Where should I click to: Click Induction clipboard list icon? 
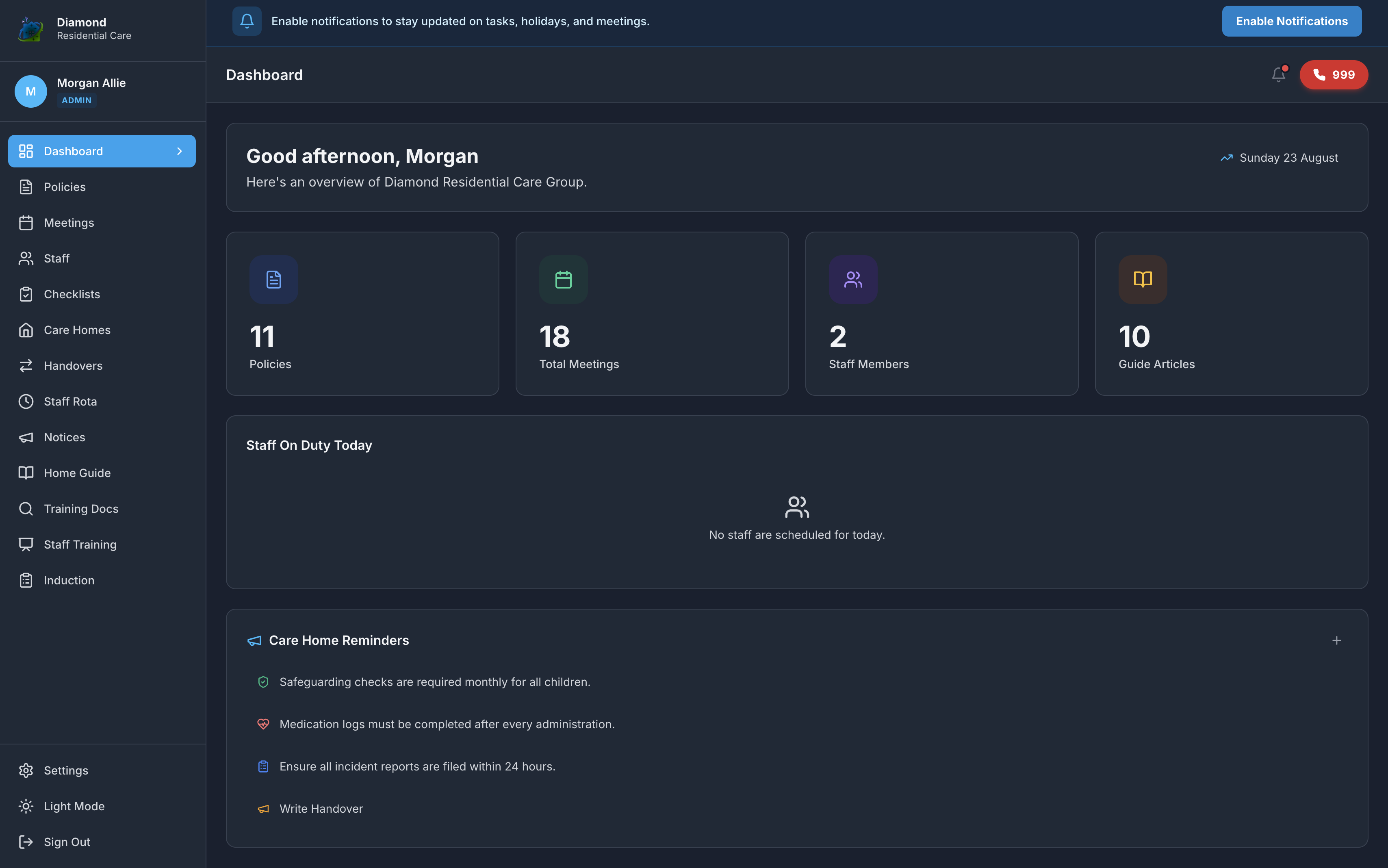[x=26, y=580]
